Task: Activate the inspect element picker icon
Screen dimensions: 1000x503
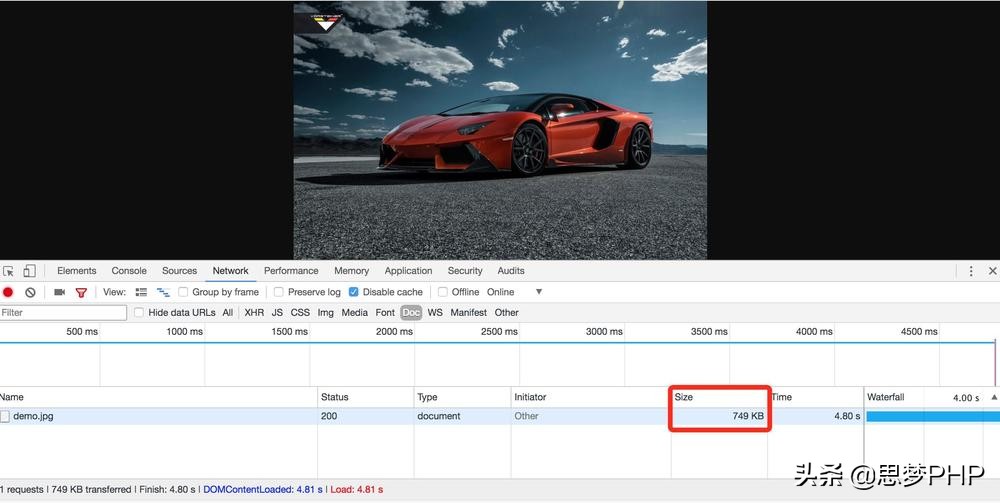Action: pyautogui.click(x=9, y=271)
